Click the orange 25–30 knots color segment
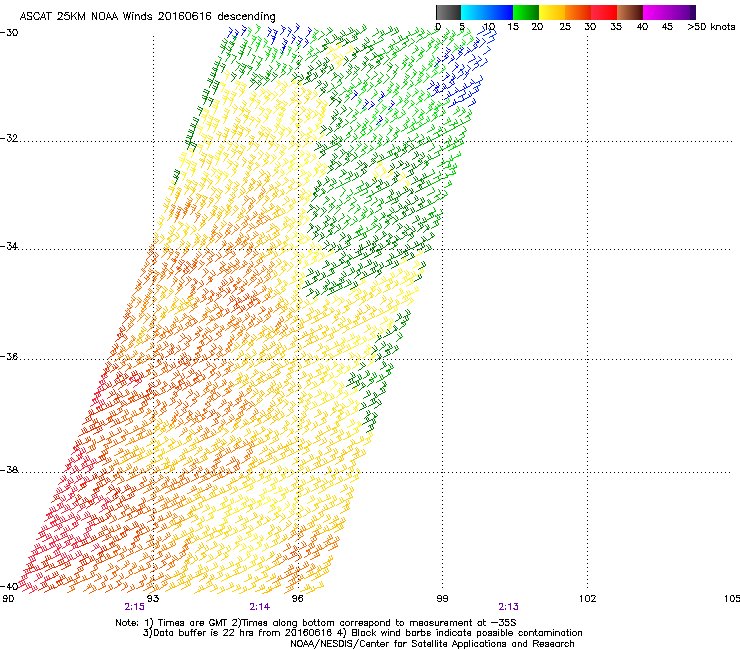The image size is (740, 650). pos(578,12)
